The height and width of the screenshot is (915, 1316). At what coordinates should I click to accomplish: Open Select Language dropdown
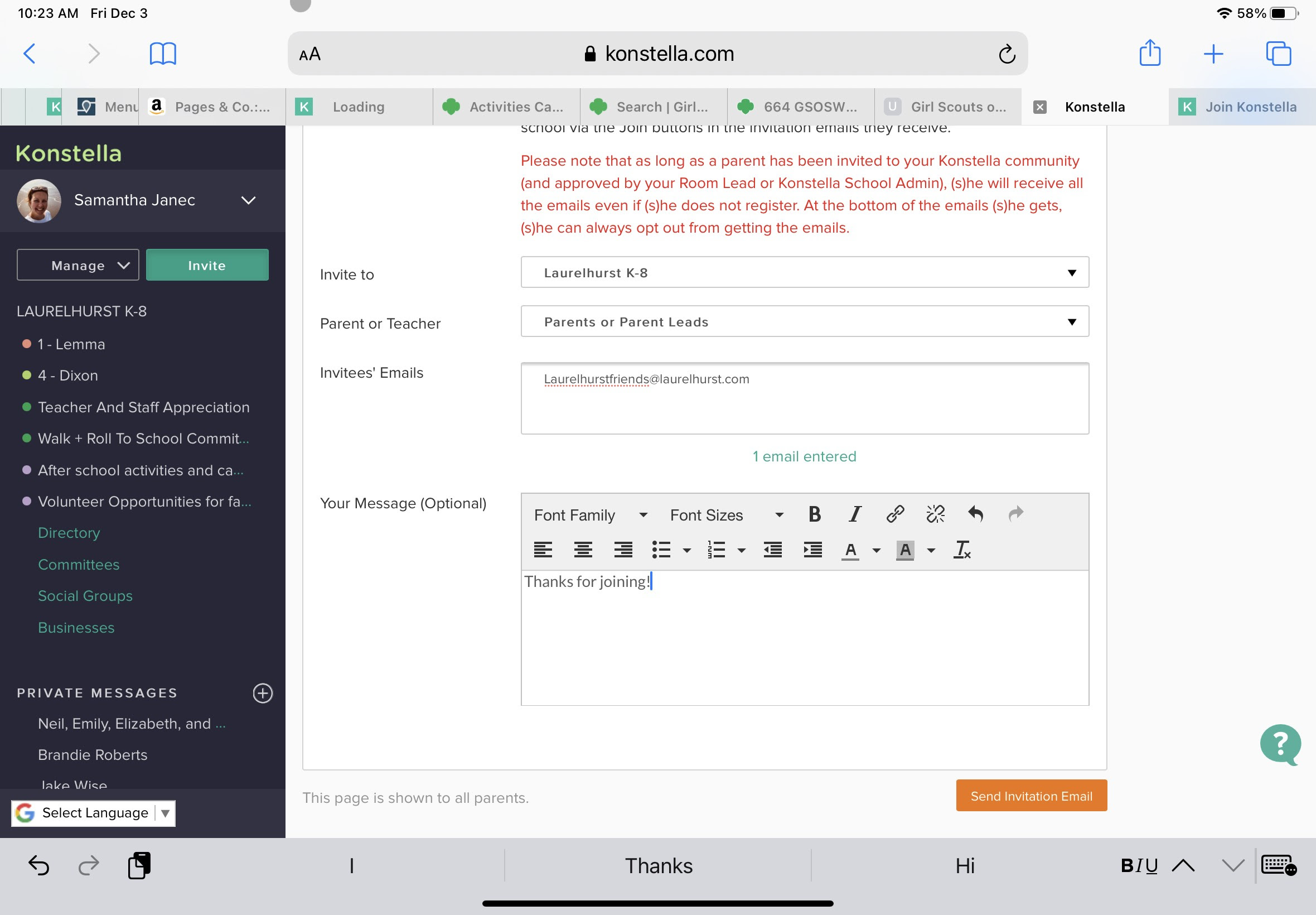tap(93, 813)
